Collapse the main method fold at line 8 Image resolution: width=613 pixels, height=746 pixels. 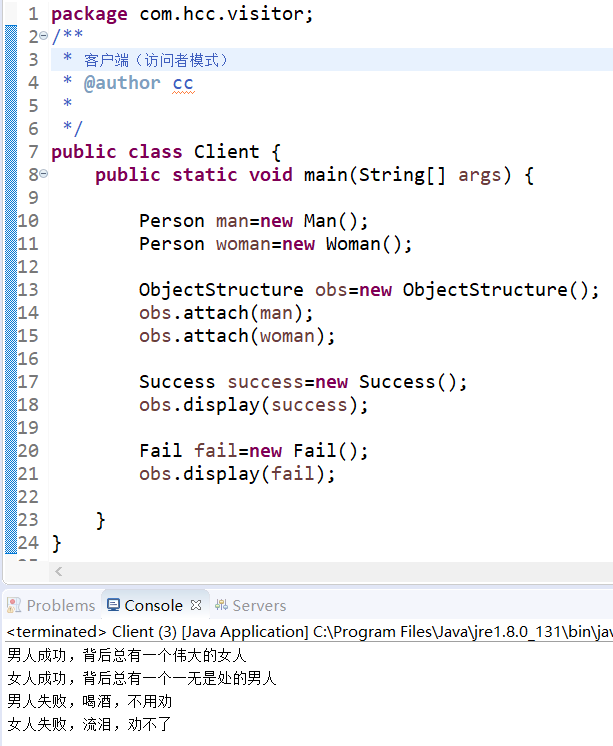point(43,174)
